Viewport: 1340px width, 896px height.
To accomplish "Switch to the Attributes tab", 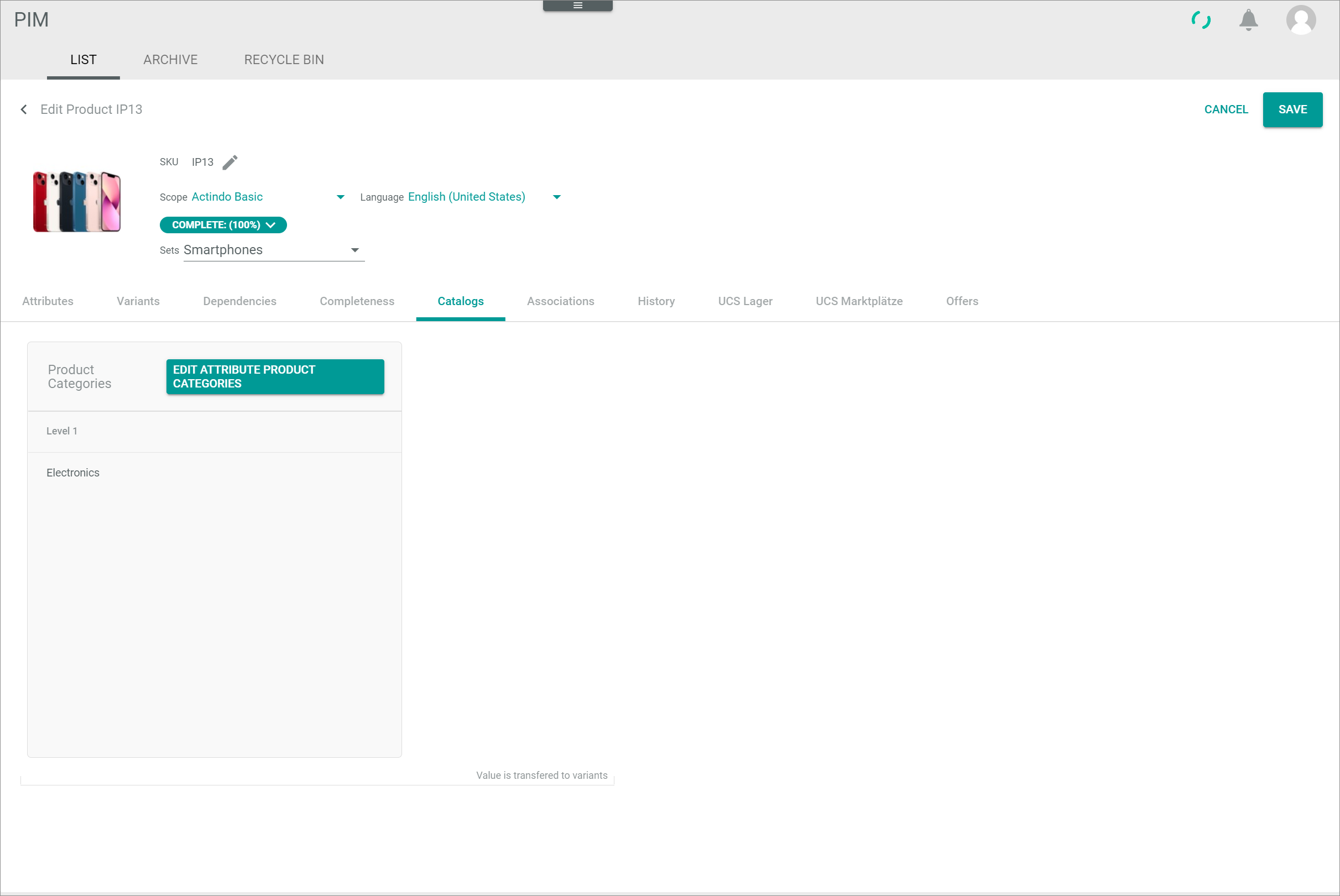I will (x=48, y=301).
